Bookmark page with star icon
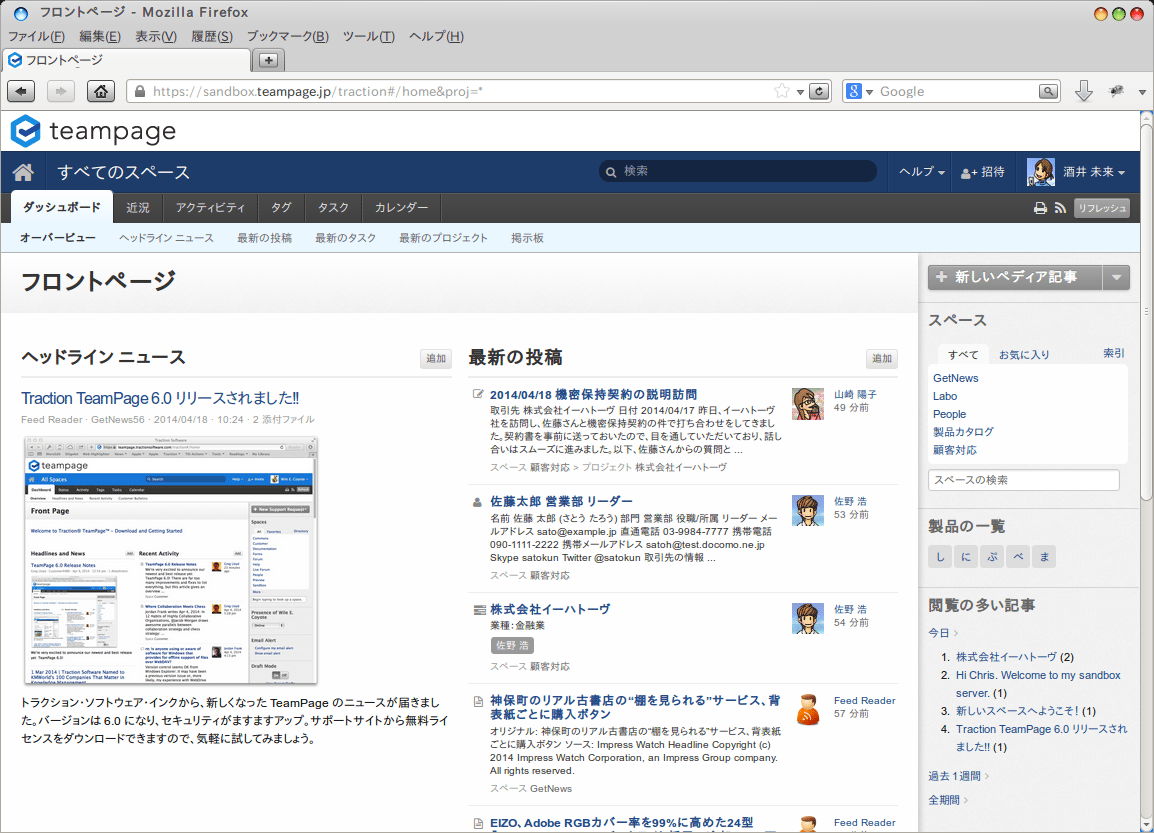 coord(782,91)
